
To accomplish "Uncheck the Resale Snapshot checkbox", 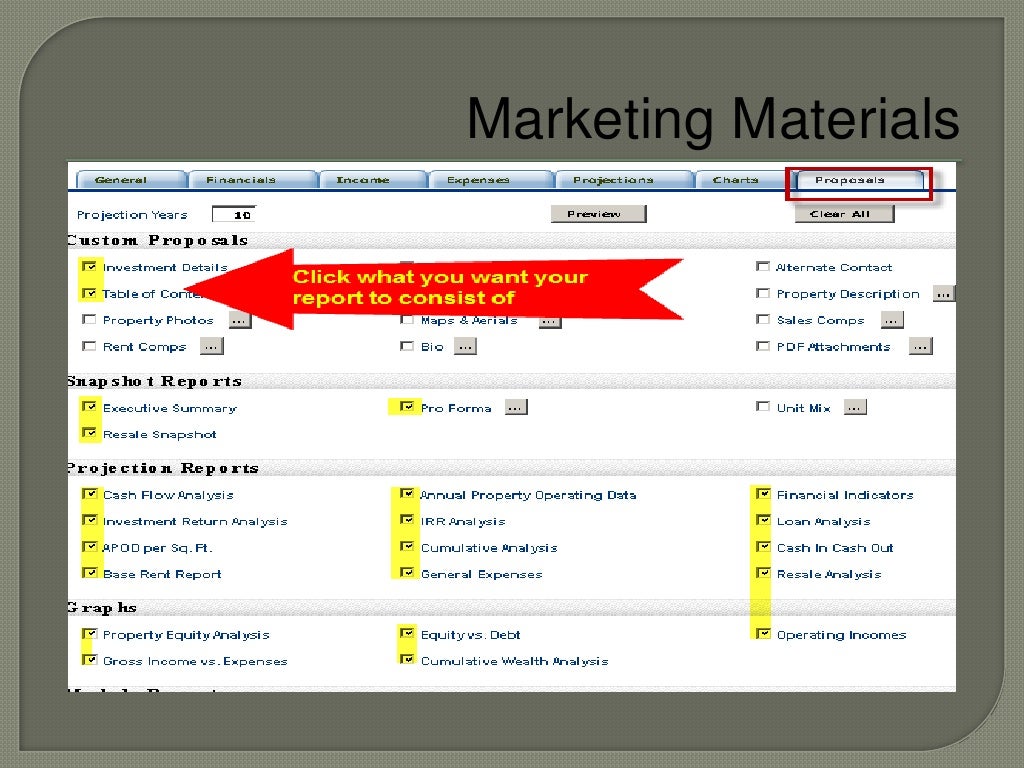I will pyautogui.click(x=89, y=433).
